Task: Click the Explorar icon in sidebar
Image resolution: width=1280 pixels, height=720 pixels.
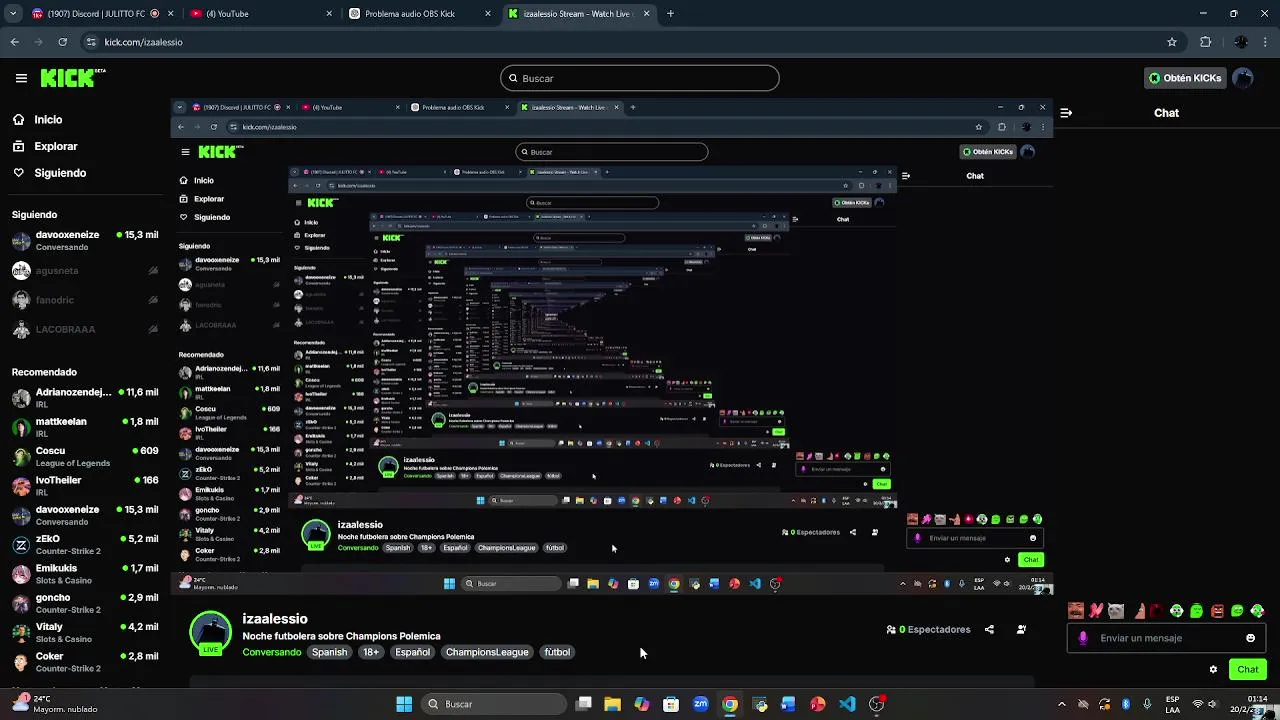Action: coord(18,146)
